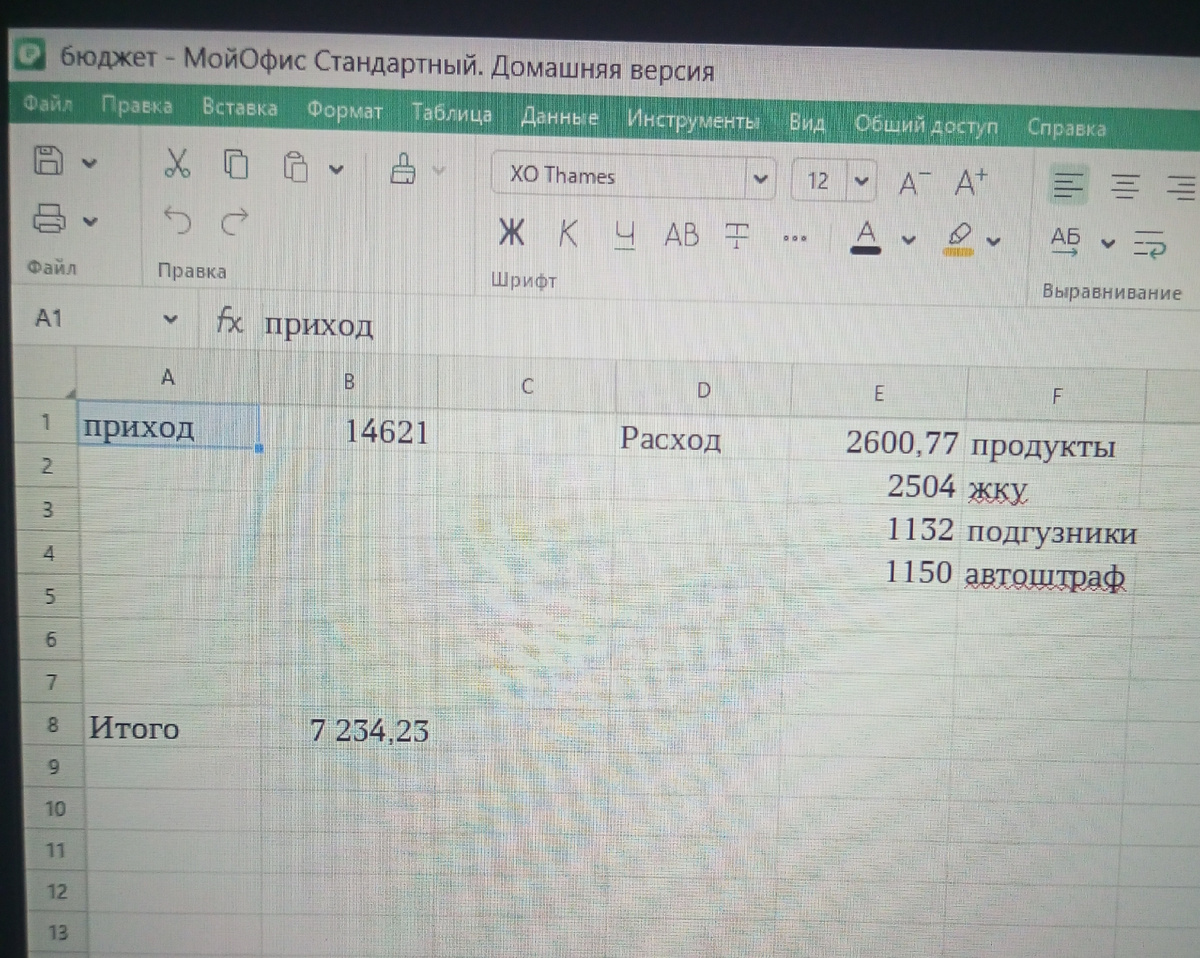Click the ellipsis for more font options
The height and width of the screenshot is (958, 1200).
coord(794,236)
